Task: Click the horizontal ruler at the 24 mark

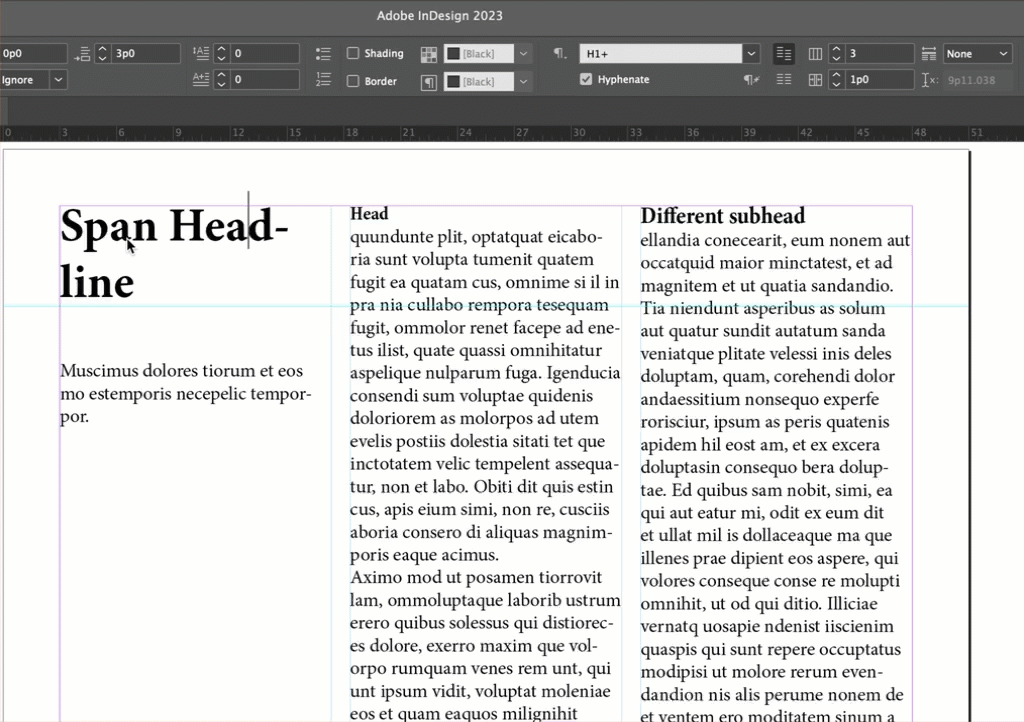Action: point(465,133)
